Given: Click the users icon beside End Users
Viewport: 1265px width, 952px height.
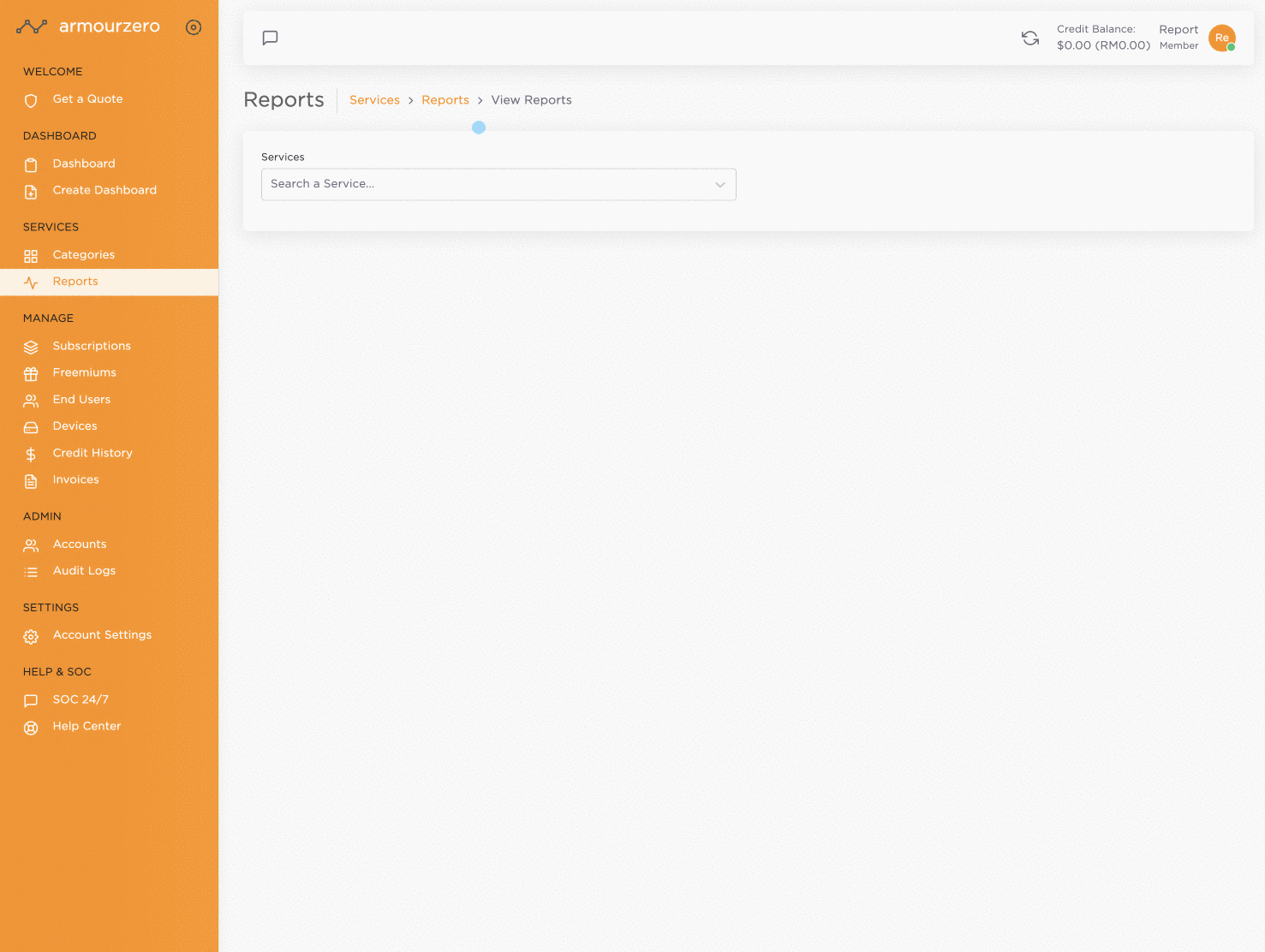Looking at the screenshot, I should coord(31,401).
